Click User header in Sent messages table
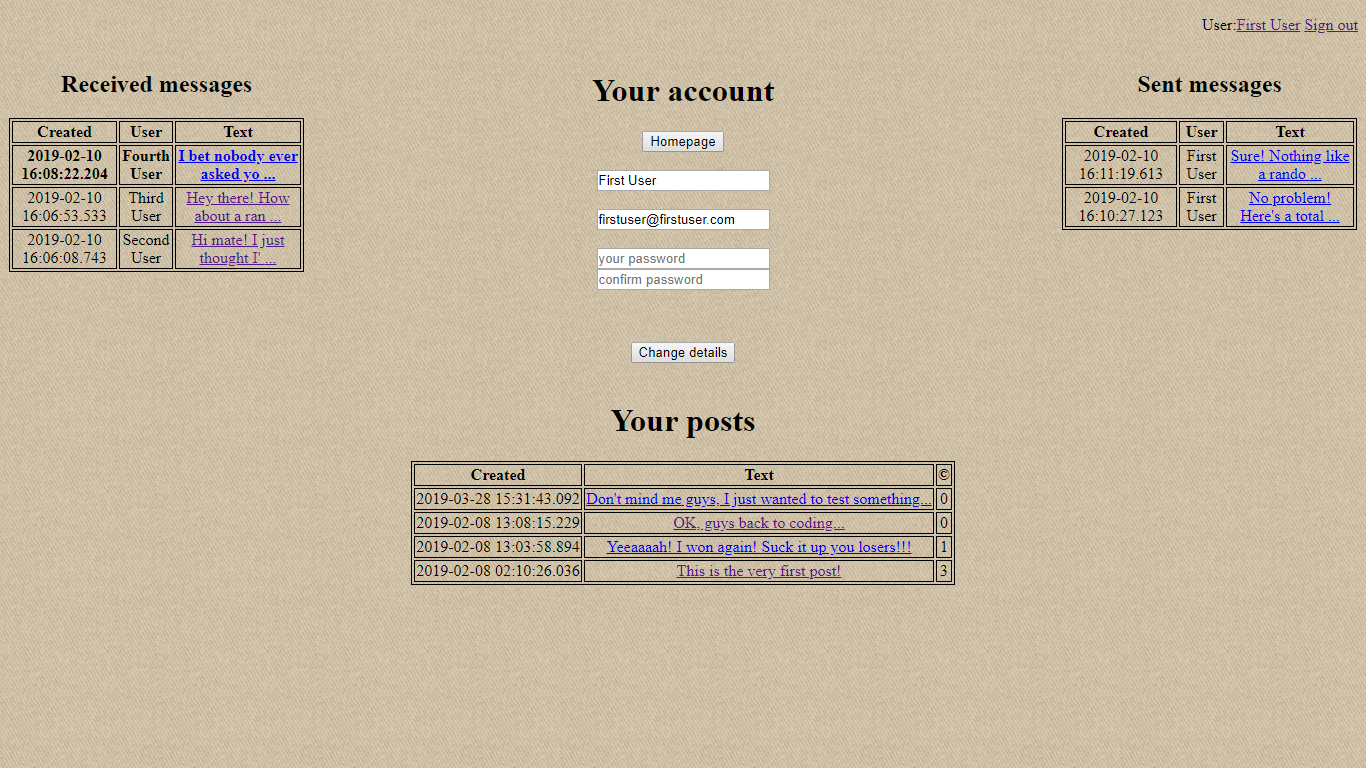Image resolution: width=1366 pixels, height=768 pixels. (x=1201, y=132)
